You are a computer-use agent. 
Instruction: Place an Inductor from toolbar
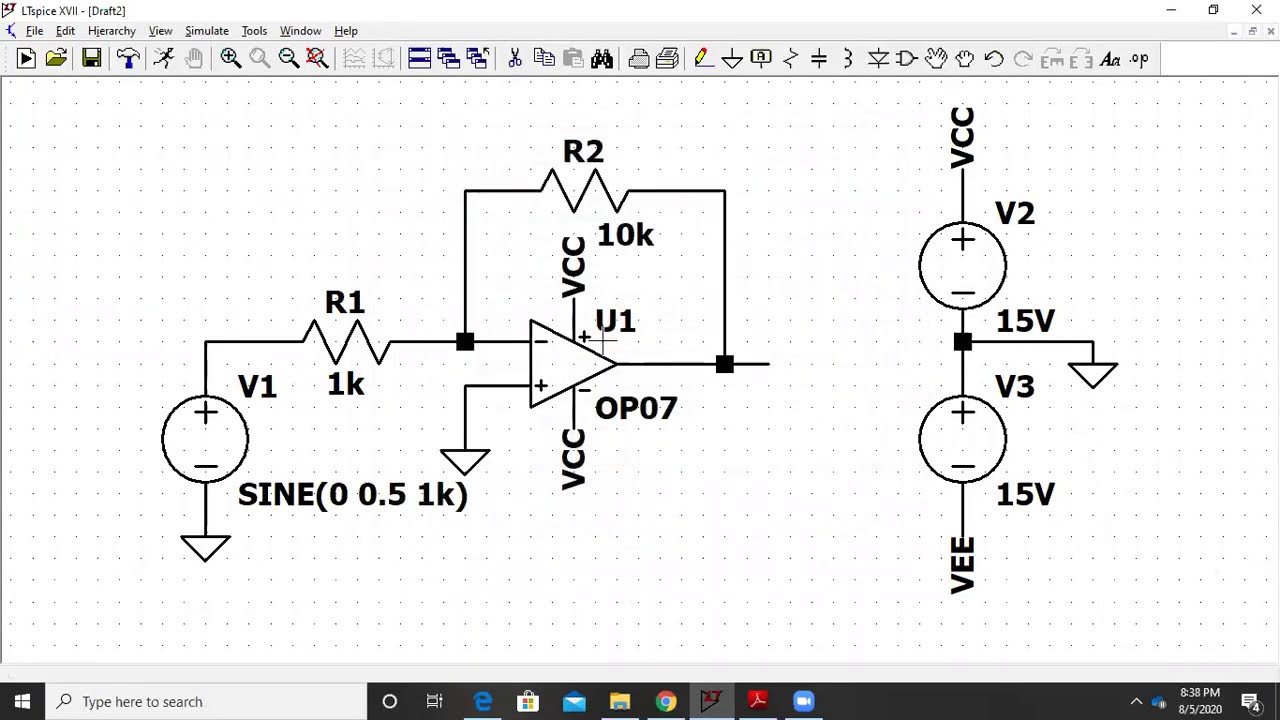848,59
